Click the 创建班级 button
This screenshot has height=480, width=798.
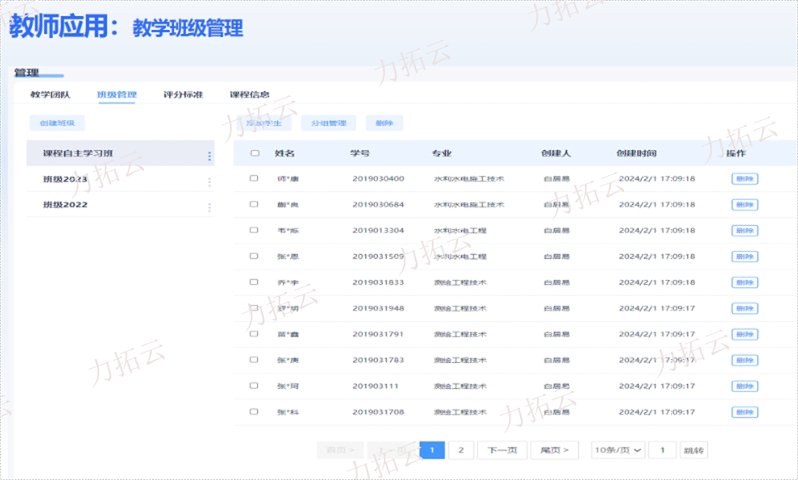coord(57,123)
